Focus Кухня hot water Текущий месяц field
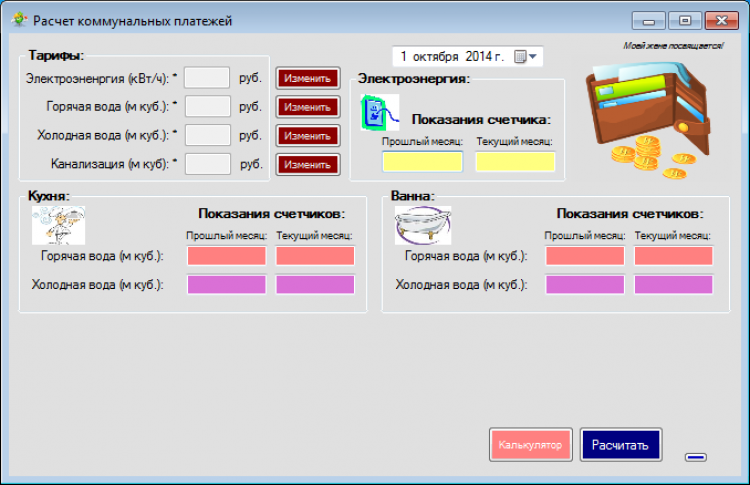This screenshot has width=750, height=485. pyautogui.click(x=315, y=256)
